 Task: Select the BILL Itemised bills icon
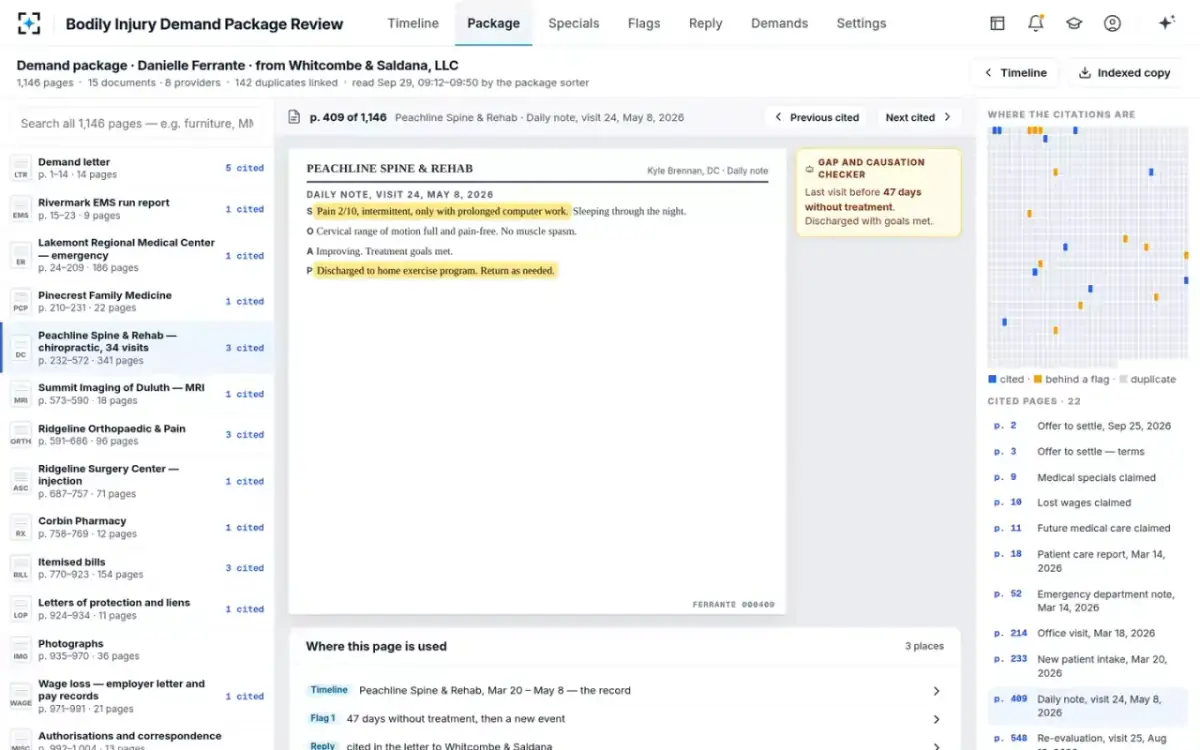tap(21, 568)
